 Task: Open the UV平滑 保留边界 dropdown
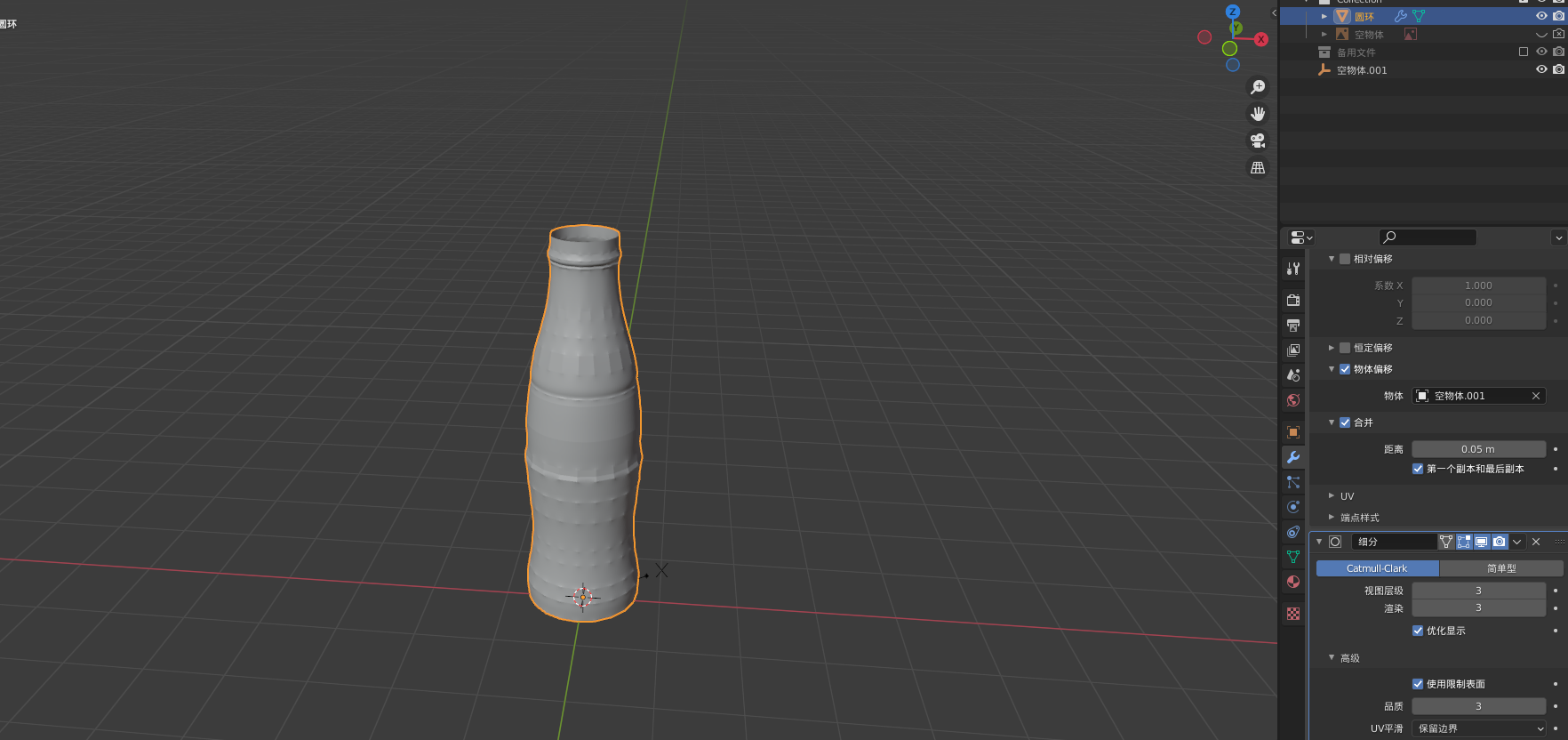click(1479, 728)
